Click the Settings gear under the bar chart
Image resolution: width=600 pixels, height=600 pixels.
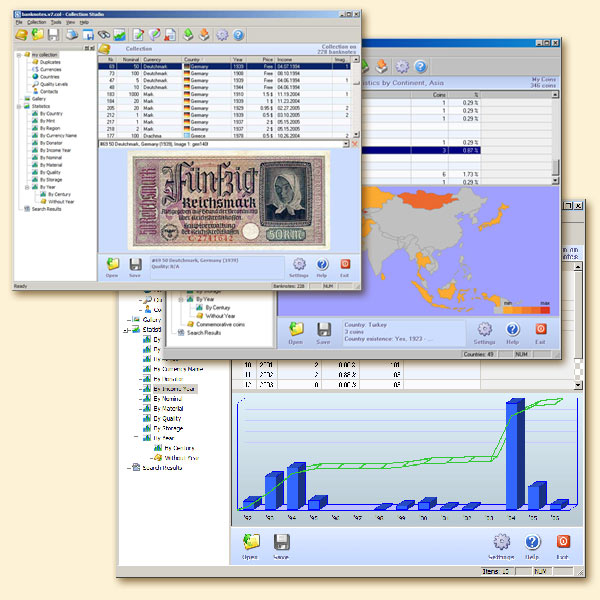[502, 542]
